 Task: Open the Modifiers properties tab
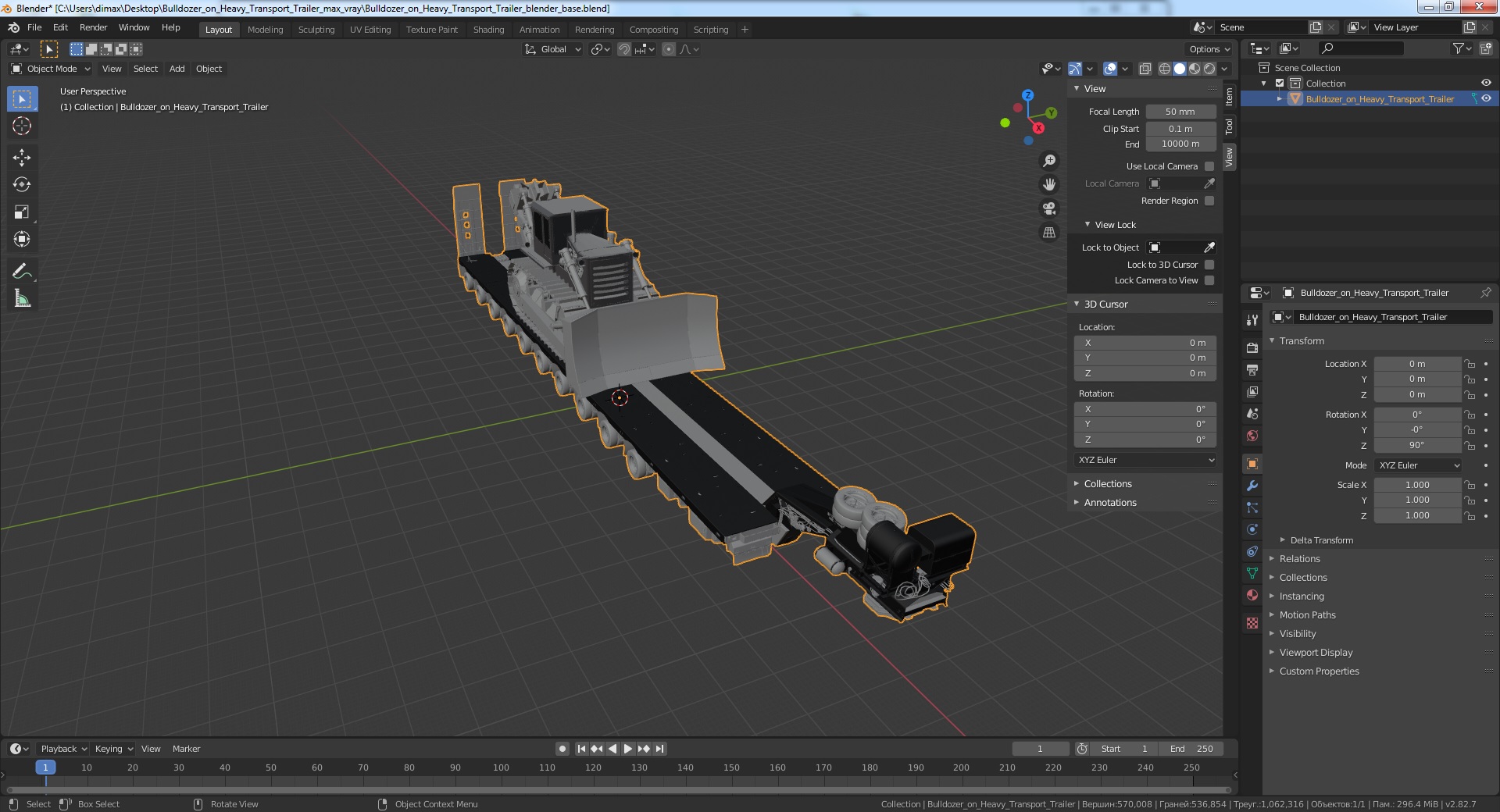[x=1252, y=486]
